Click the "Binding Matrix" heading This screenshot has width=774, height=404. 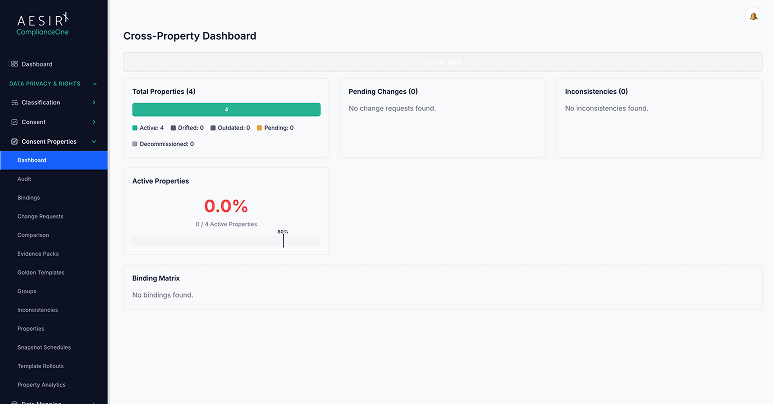[x=156, y=279]
